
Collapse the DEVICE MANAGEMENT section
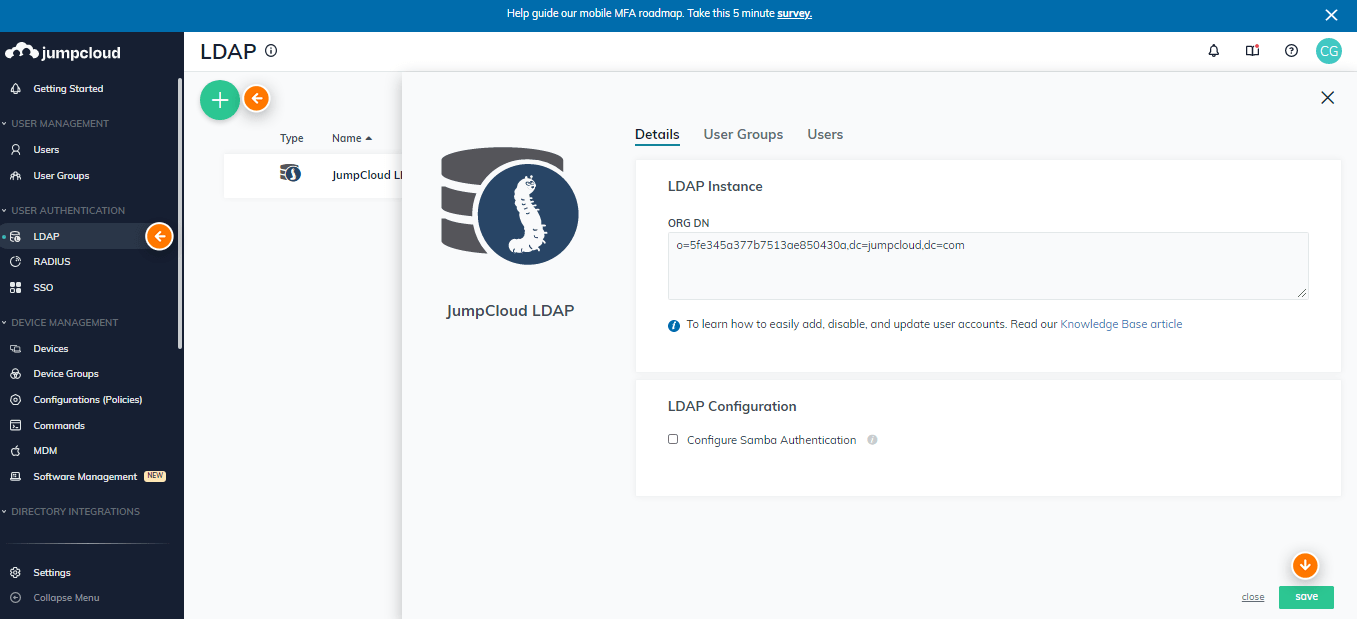[60, 323]
